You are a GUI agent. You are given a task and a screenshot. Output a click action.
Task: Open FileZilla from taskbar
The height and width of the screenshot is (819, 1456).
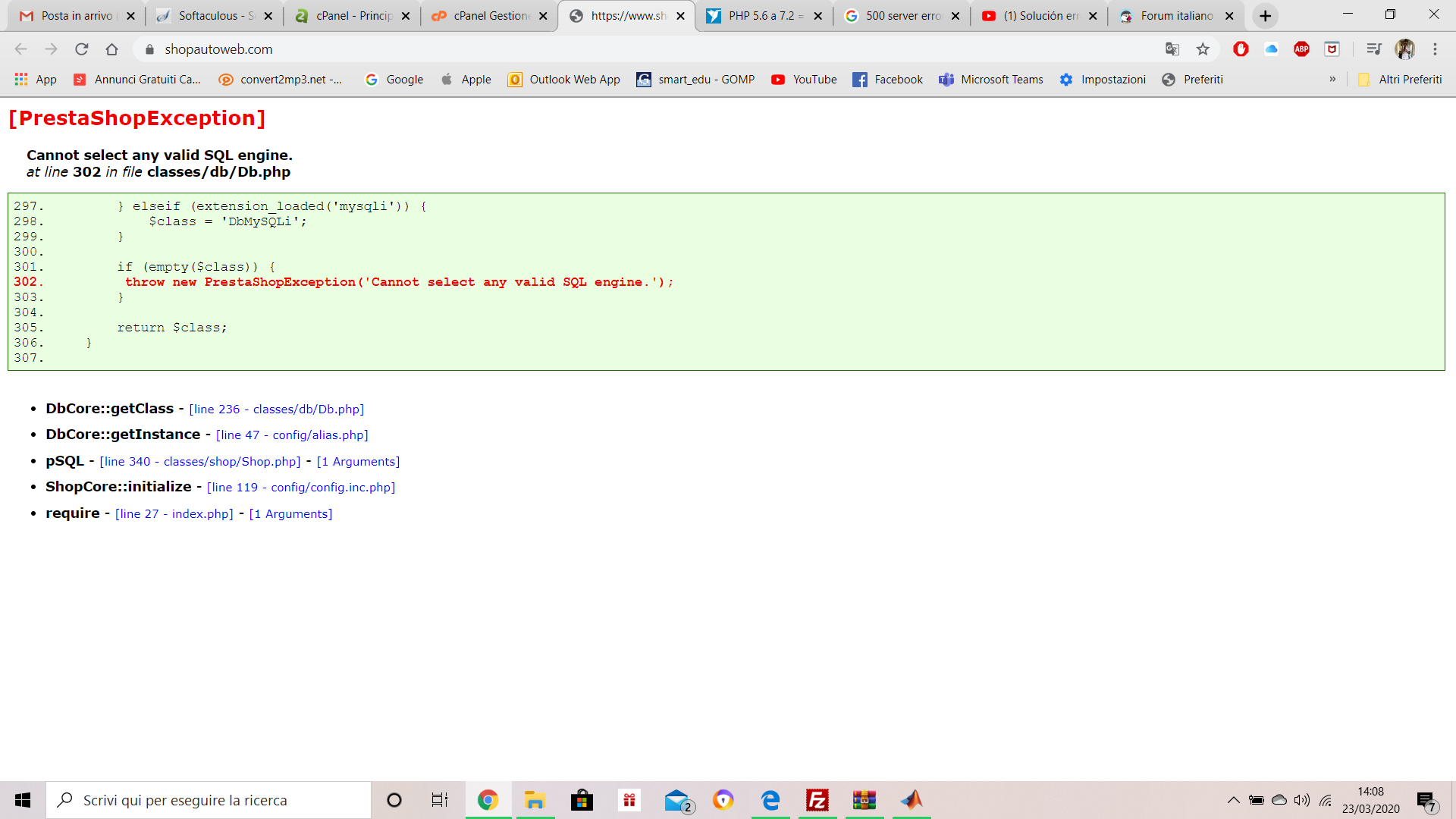[817, 800]
